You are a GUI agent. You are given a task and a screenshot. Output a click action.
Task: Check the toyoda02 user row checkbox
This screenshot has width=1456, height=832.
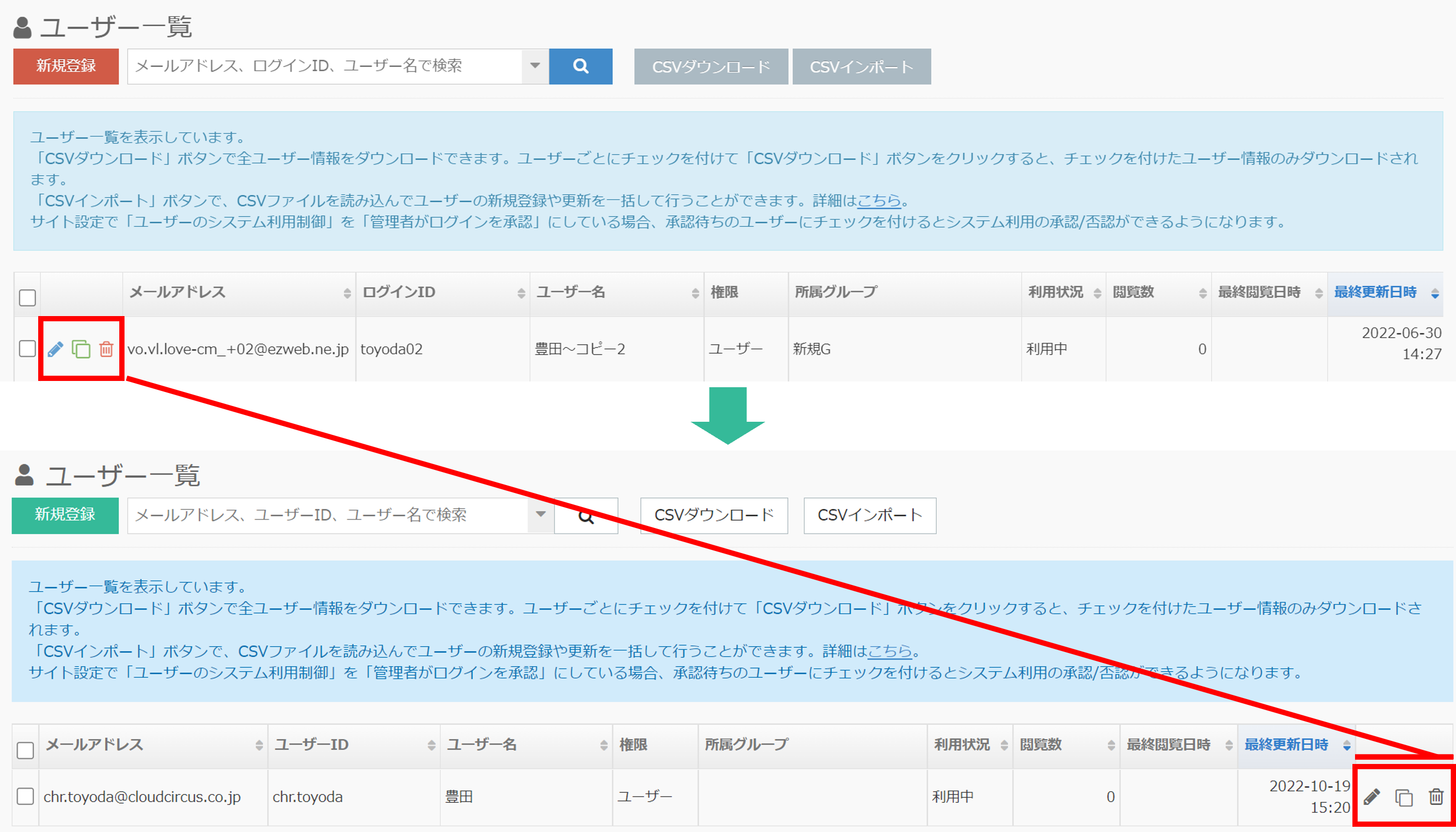tap(27, 348)
